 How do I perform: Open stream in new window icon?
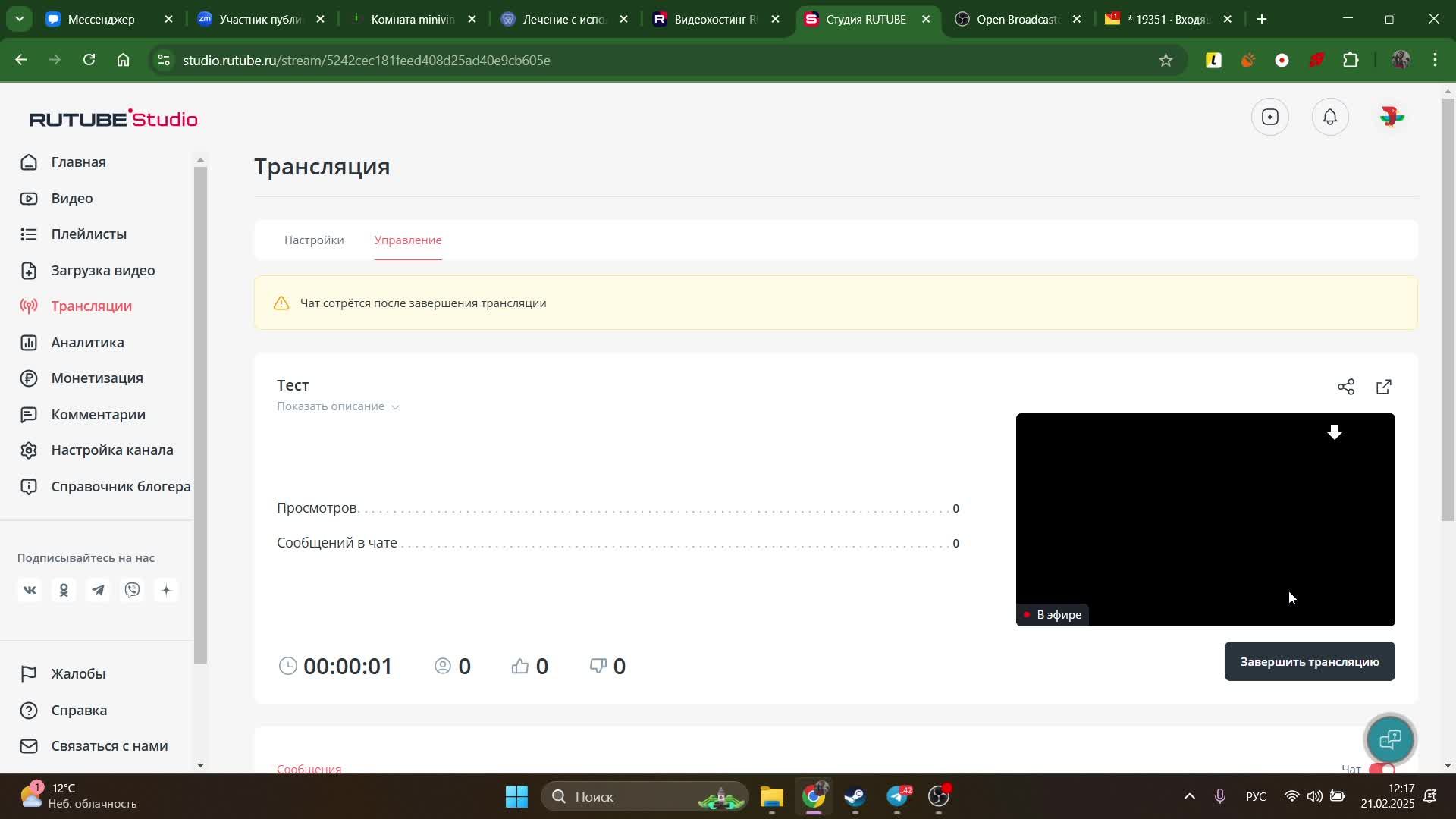click(1384, 388)
